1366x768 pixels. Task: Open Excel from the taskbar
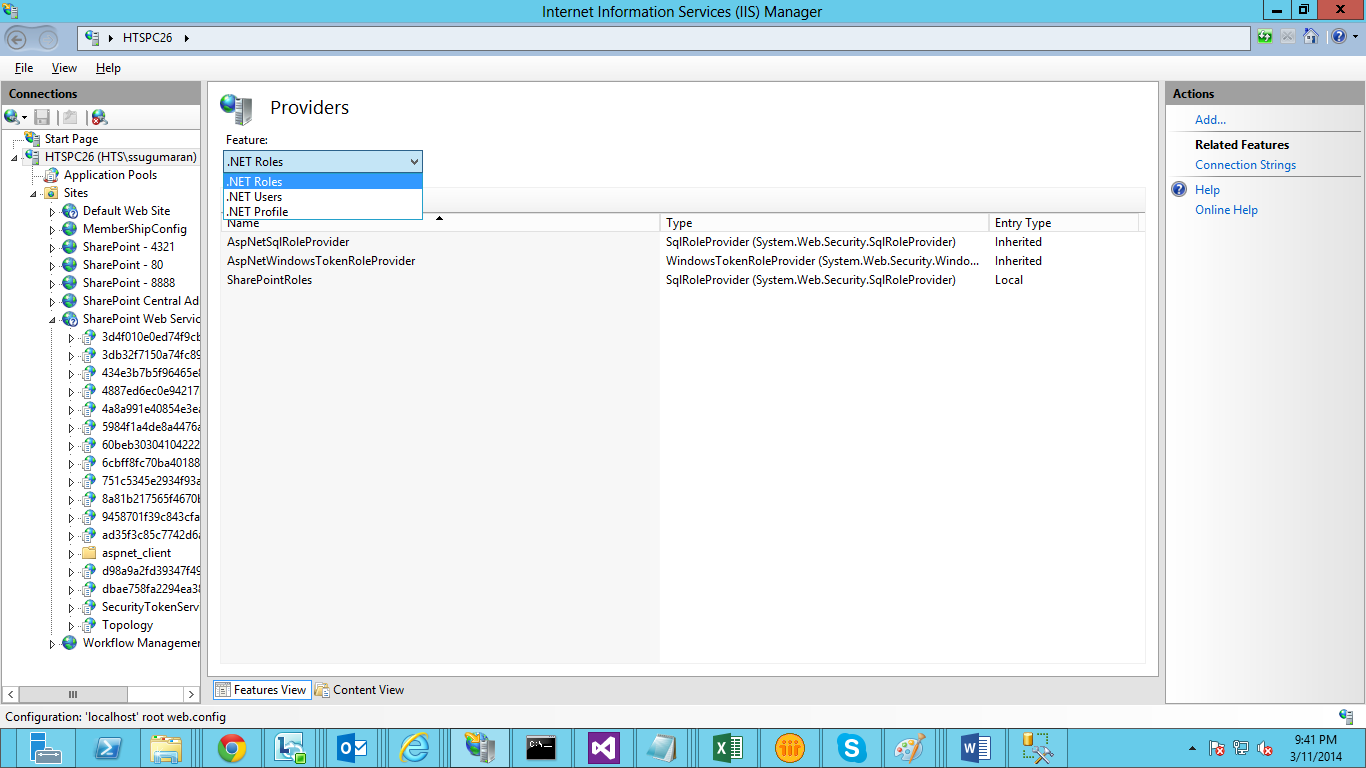[728, 748]
